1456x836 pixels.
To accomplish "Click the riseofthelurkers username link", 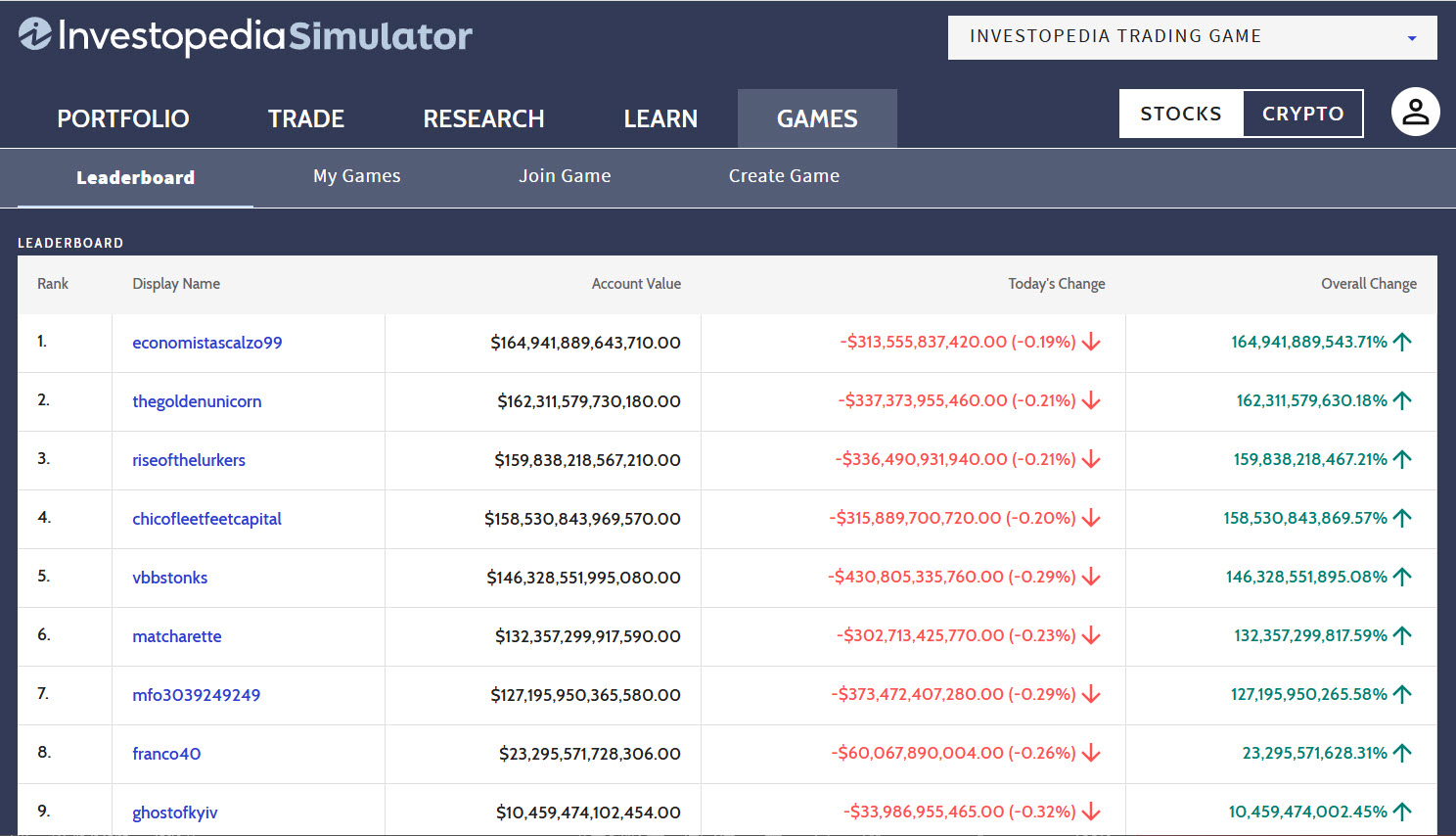I will 189,459.
